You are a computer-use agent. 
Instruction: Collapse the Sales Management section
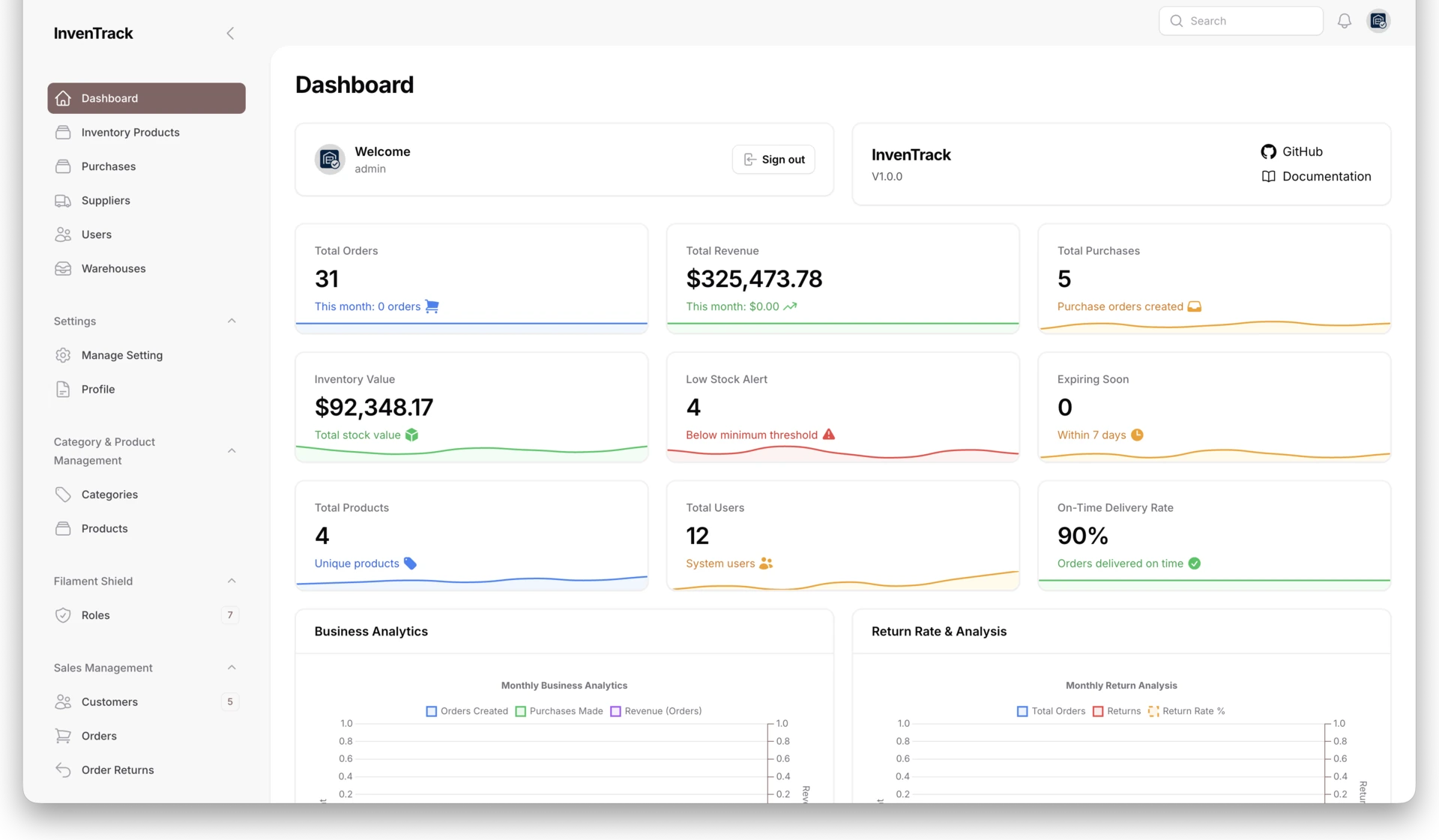[x=232, y=668]
